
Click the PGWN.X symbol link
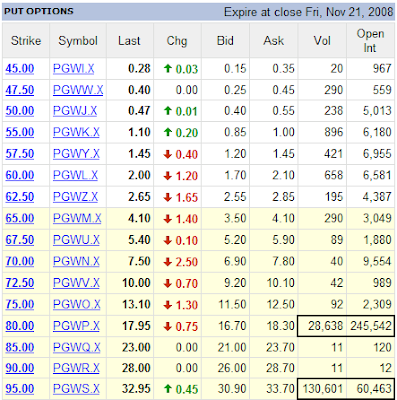click(x=76, y=261)
